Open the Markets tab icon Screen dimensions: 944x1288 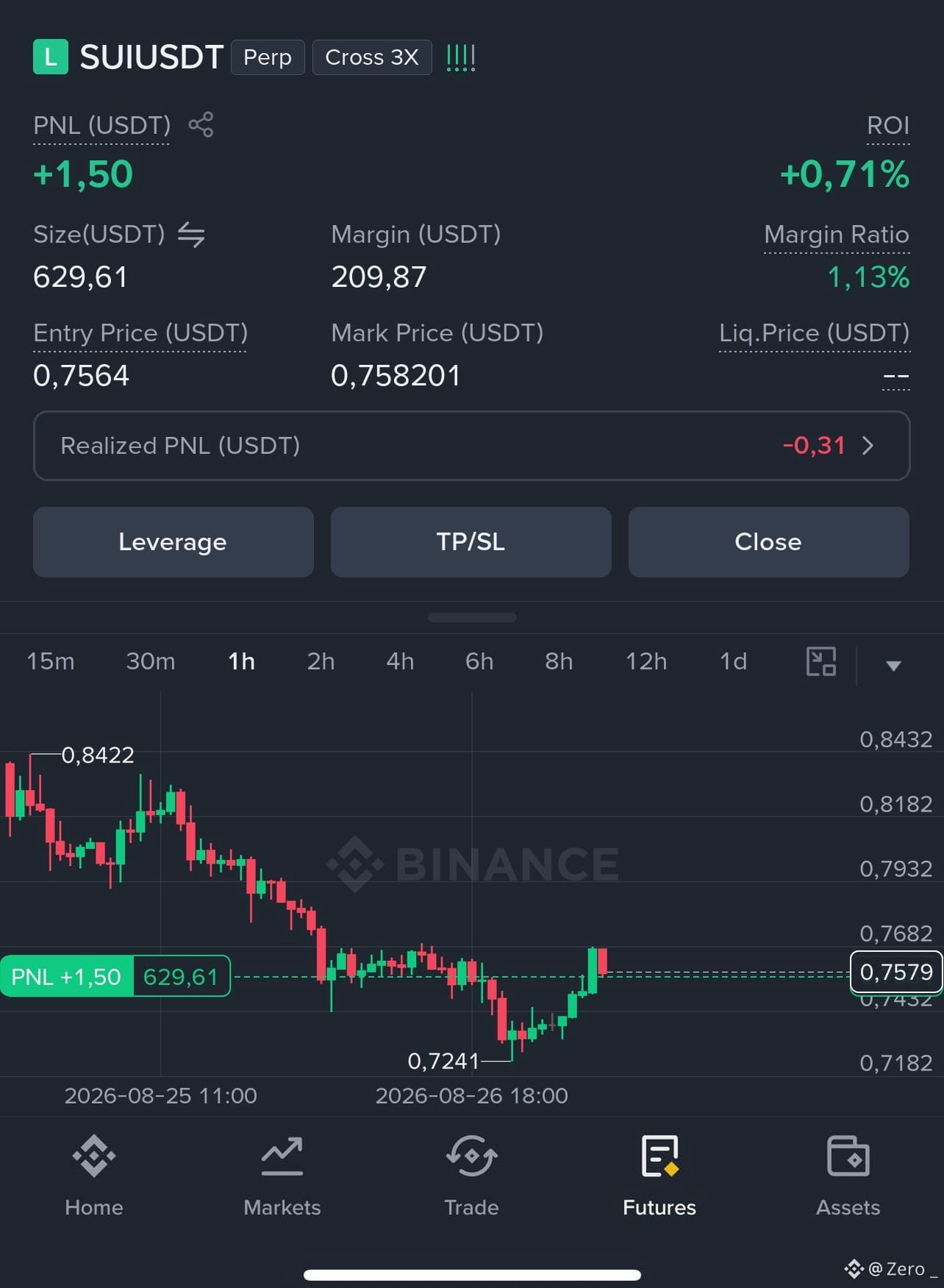(282, 1156)
